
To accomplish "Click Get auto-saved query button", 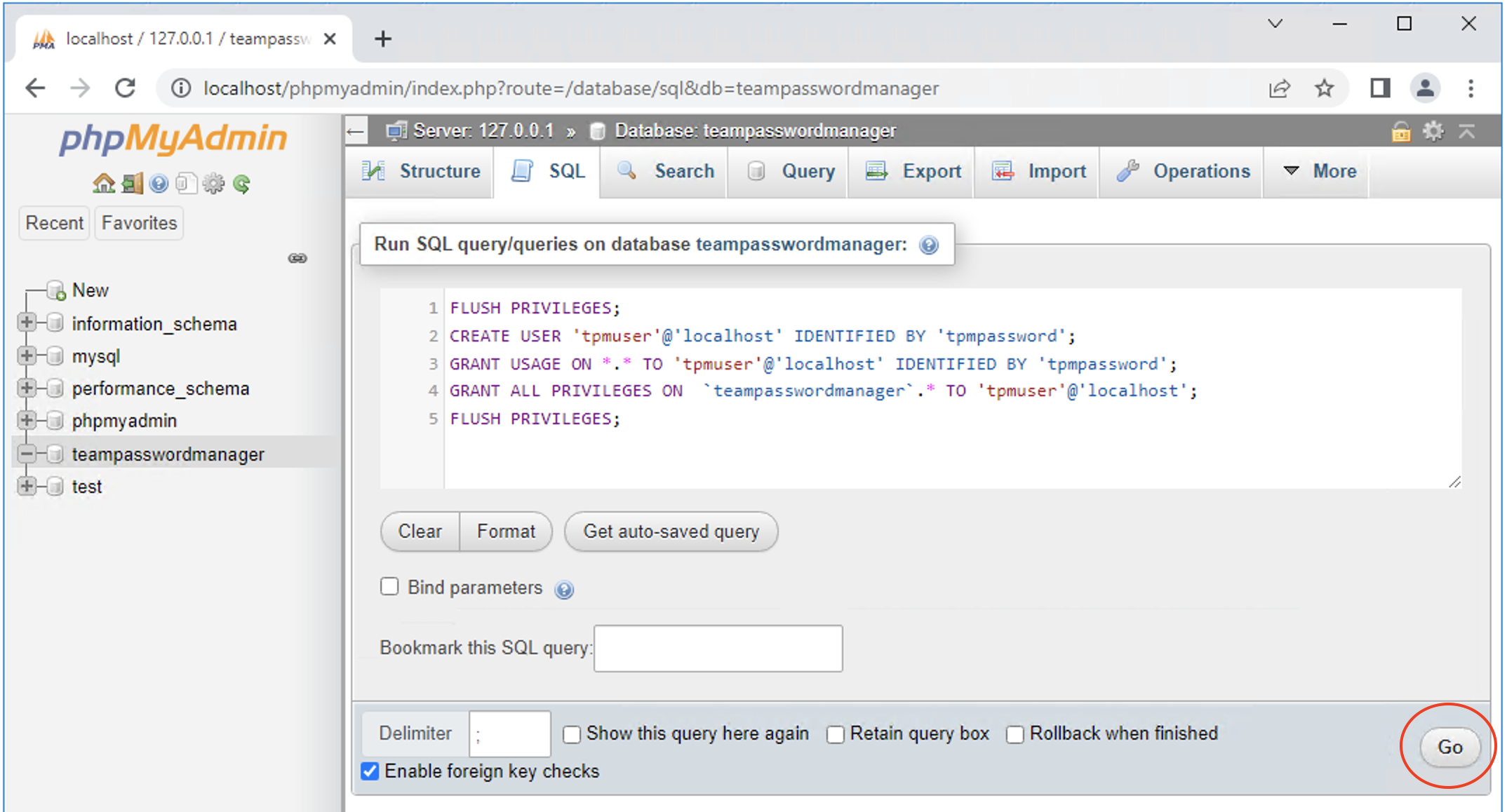I will [671, 532].
